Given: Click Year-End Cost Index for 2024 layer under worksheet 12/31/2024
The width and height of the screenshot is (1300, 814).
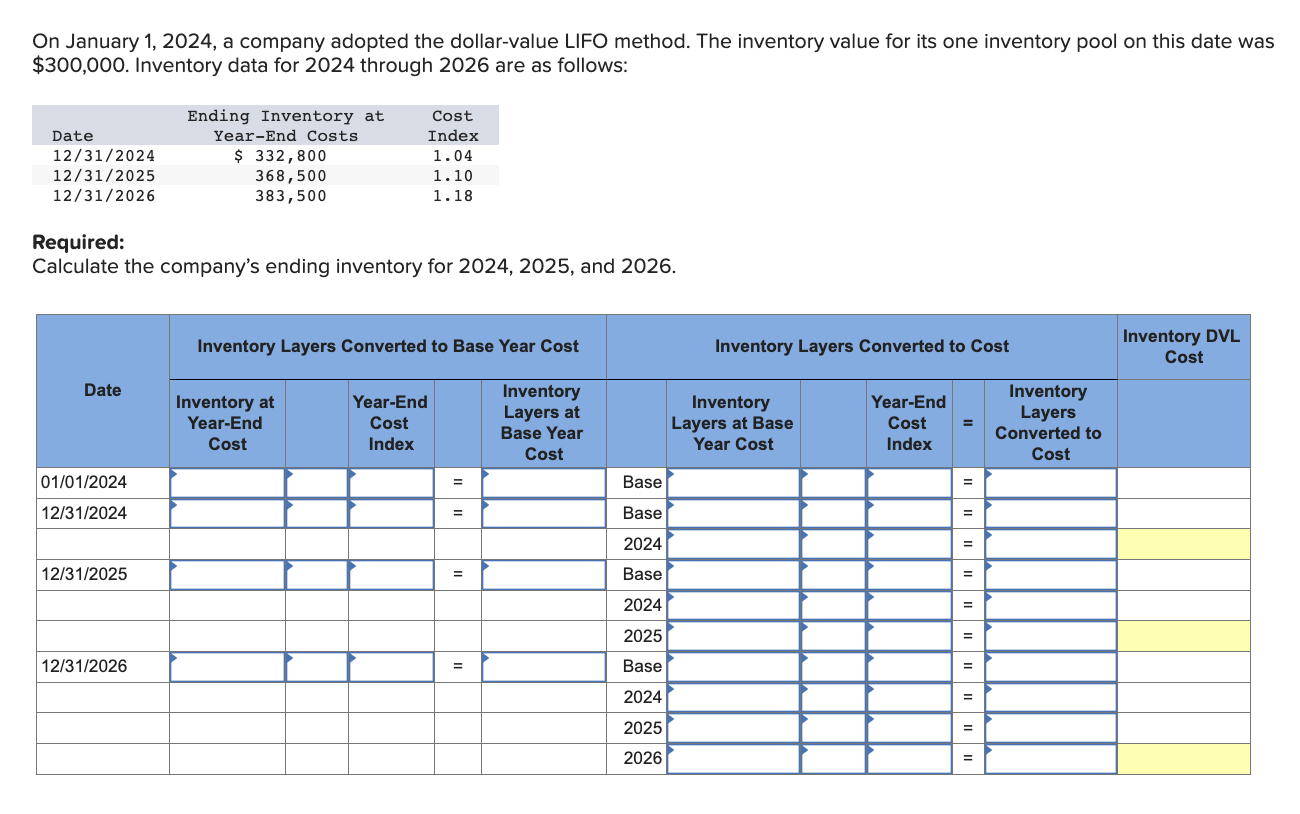Looking at the screenshot, I should tap(908, 544).
